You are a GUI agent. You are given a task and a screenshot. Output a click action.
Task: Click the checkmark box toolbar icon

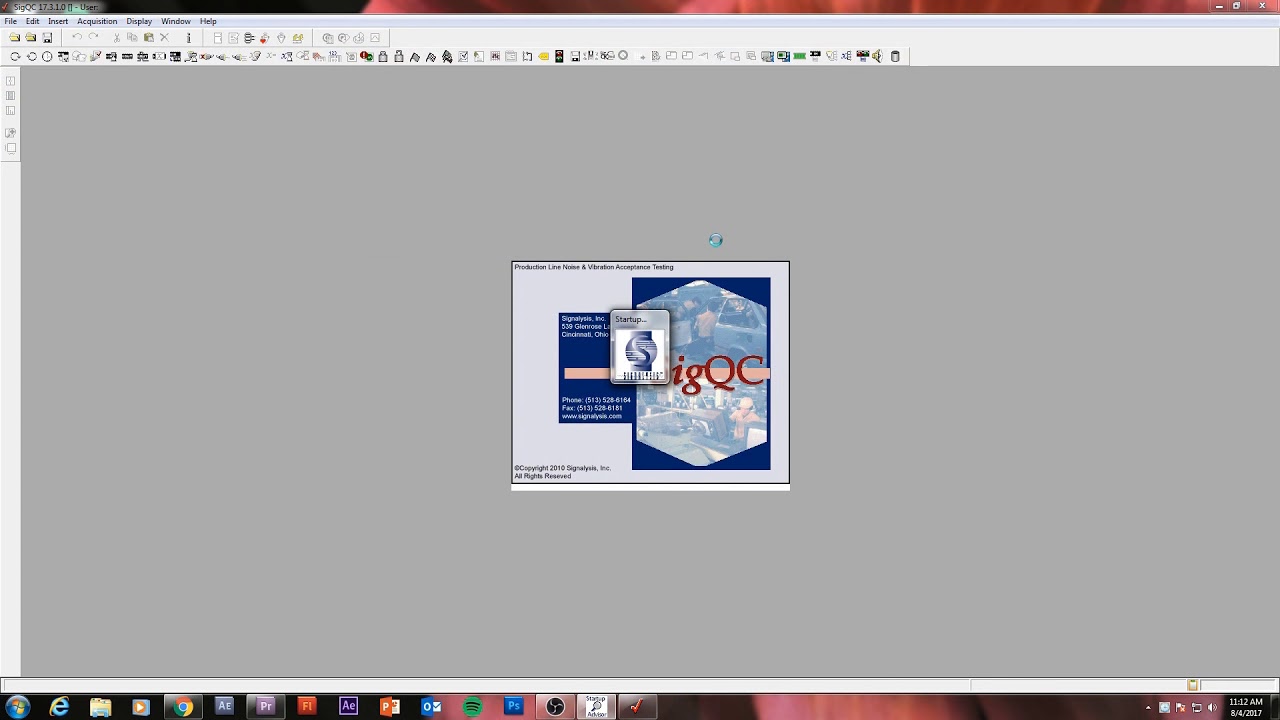pyautogui.click(x=463, y=56)
